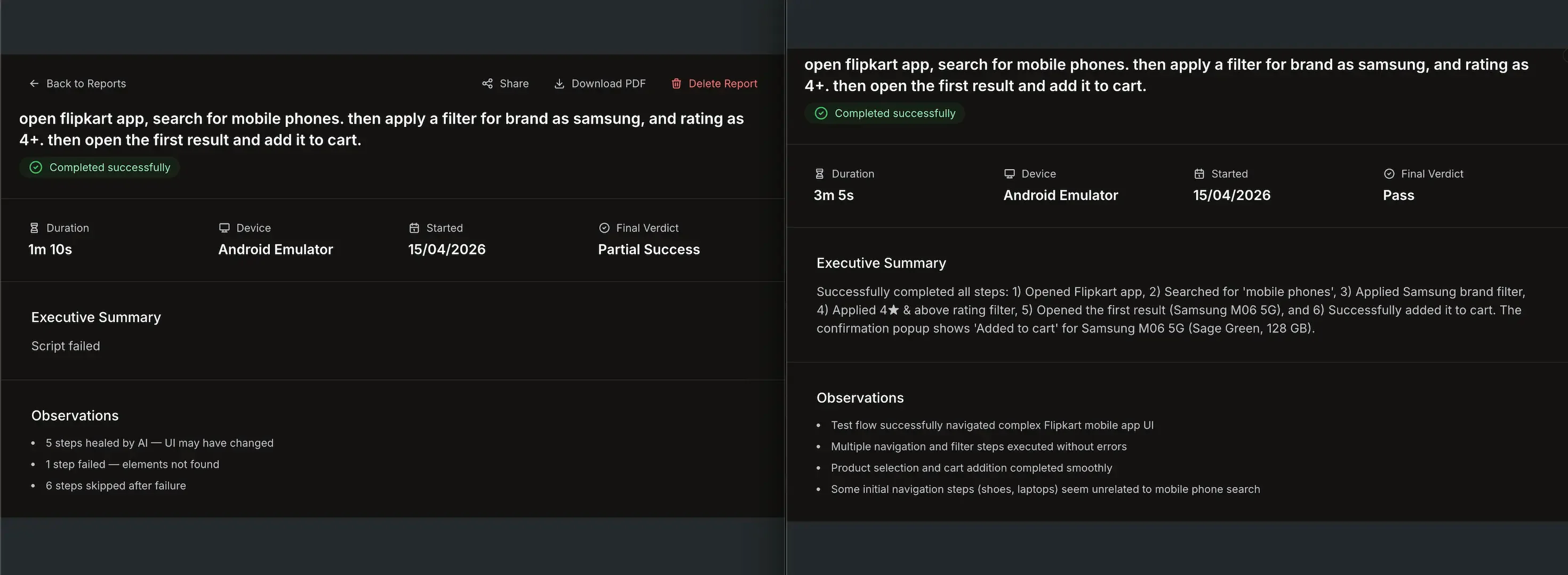Viewport: 1568px width, 575px height.
Task: Click the Final Verdict label above Pass
Action: point(1432,174)
